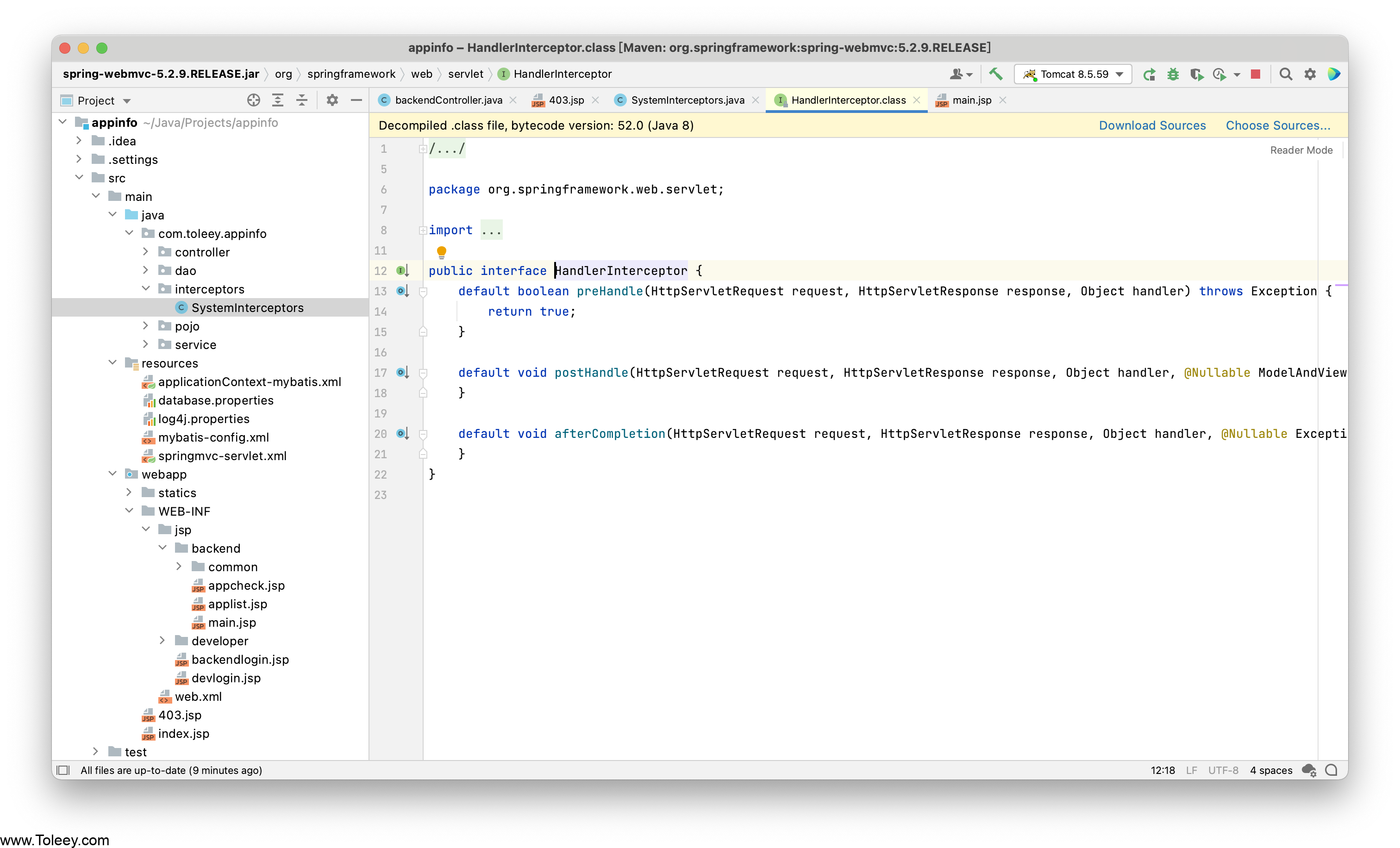Click the intention lightbulb in editor
This screenshot has height=848, width=1400.
pos(442,251)
